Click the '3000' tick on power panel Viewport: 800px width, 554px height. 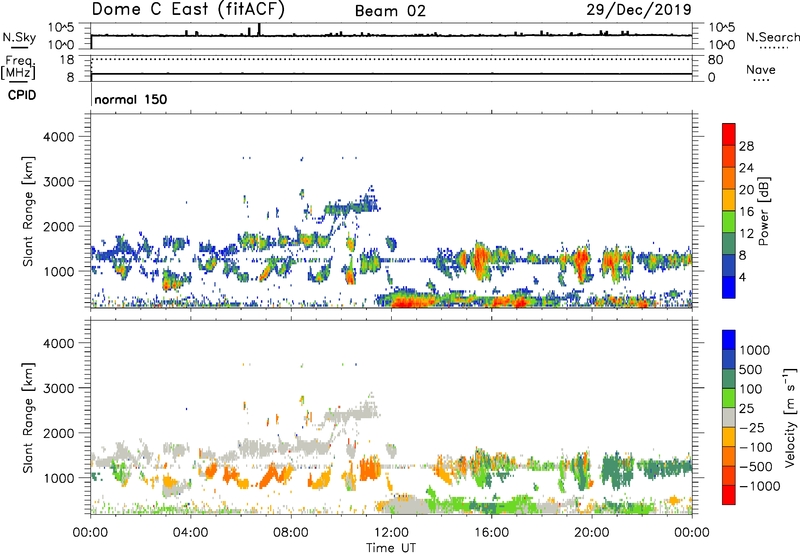[x=59, y=182]
